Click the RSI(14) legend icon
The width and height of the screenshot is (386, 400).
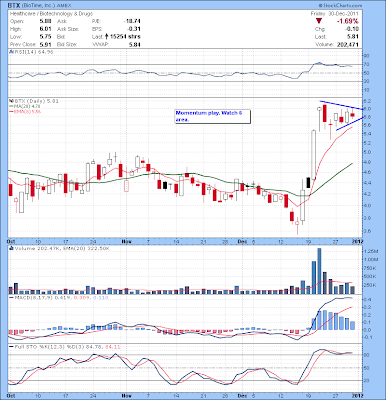point(11,52)
